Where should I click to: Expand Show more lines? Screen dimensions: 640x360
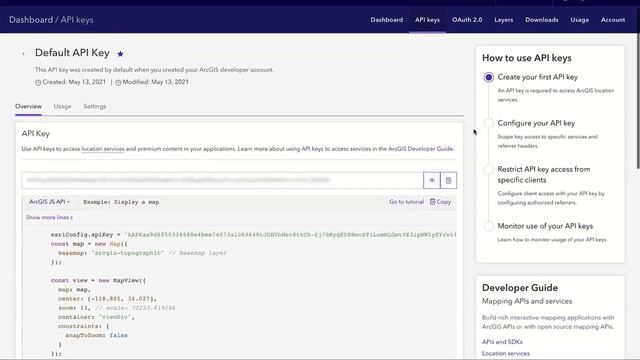click(x=49, y=217)
